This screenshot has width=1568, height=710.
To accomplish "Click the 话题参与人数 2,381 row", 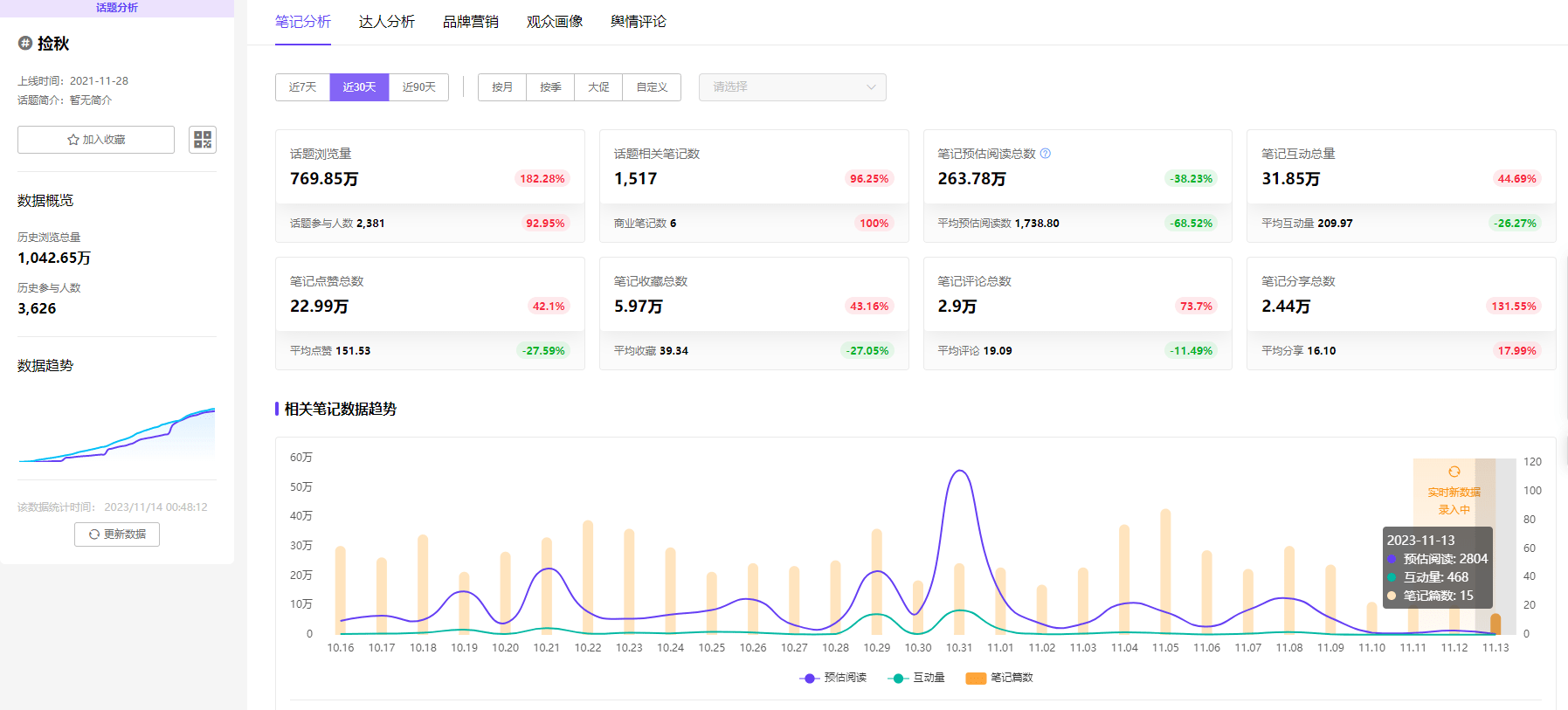I will tap(337, 224).
